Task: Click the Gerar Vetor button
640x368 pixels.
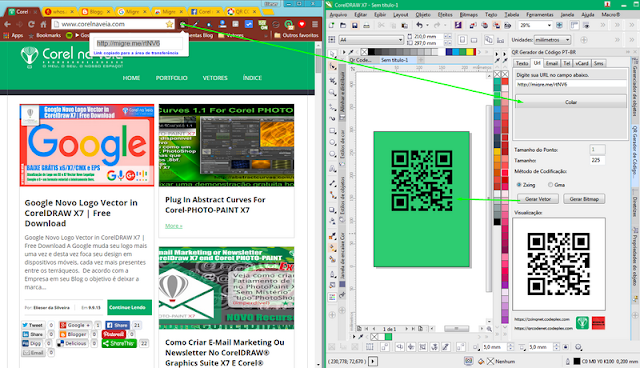Action: (538, 199)
